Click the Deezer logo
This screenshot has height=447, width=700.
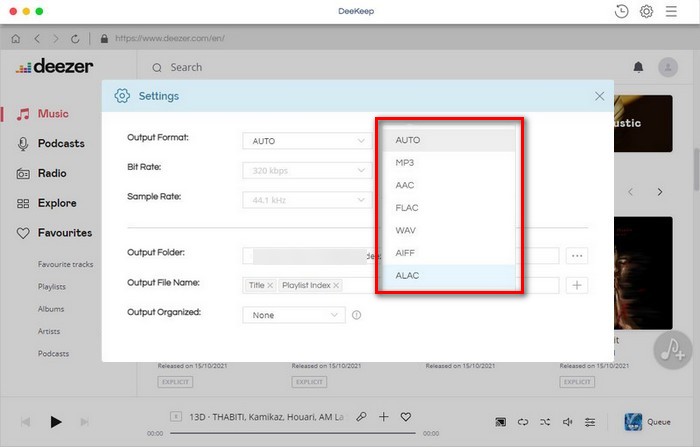(x=54, y=67)
